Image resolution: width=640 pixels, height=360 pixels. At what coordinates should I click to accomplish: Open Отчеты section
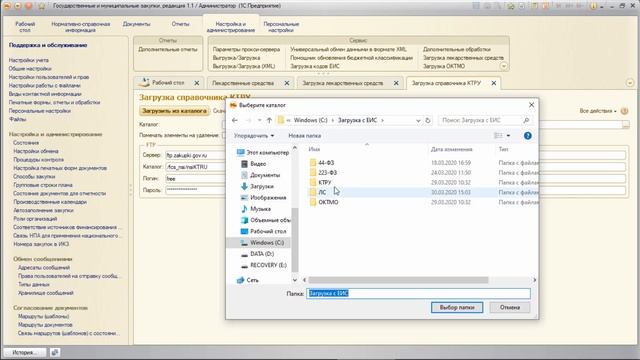click(x=180, y=24)
